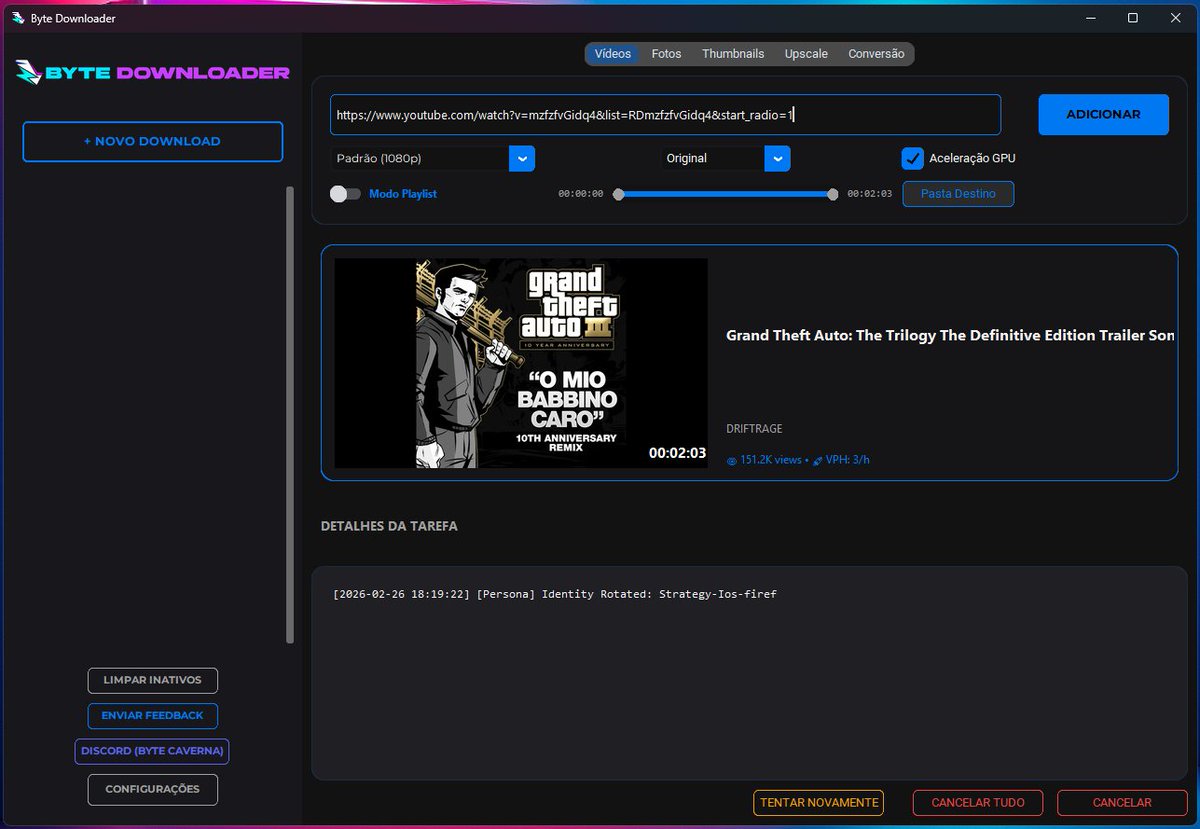
Task: Click the 00:00:00 start time label
Action: [x=581, y=194]
